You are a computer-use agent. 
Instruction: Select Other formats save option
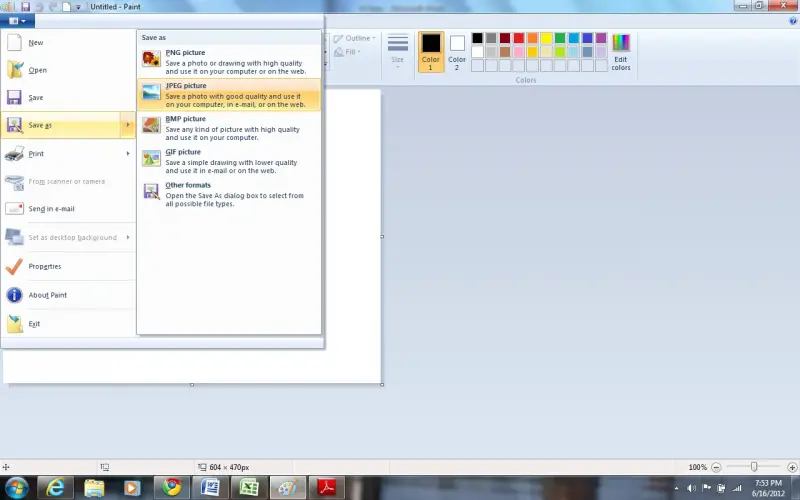229,194
